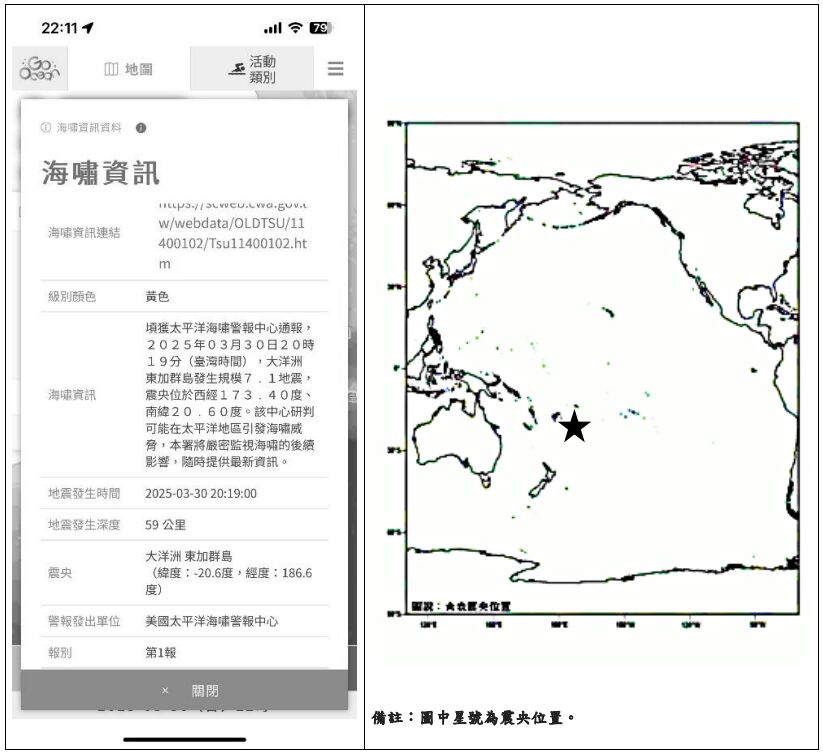This screenshot has width=823, height=754.
Task: Switch to the 地圖 tab
Action: point(128,69)
